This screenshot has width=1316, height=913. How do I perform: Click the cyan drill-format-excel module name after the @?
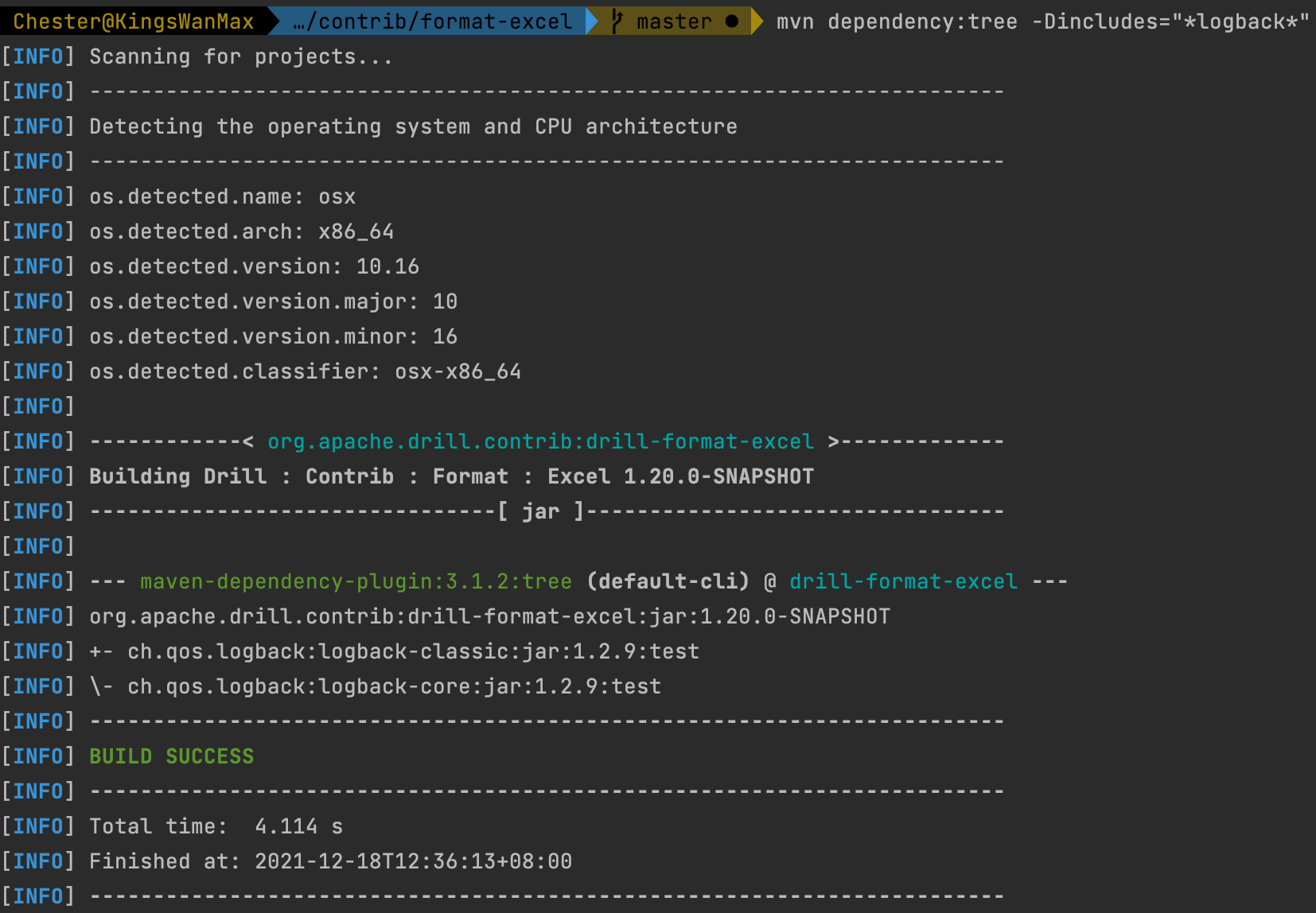pos(903,581)
